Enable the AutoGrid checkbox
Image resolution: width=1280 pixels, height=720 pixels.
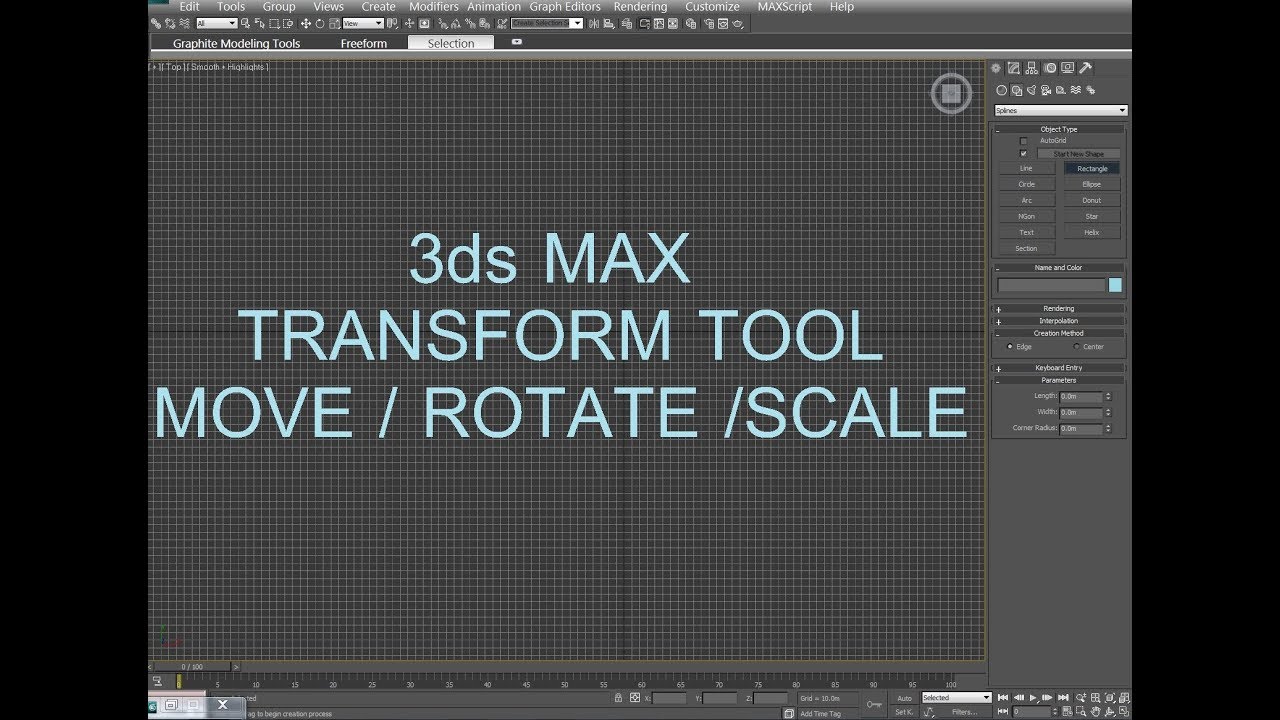1023,141
